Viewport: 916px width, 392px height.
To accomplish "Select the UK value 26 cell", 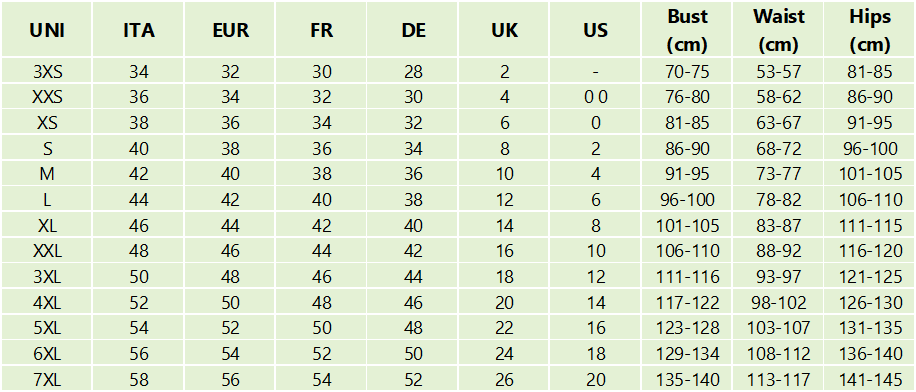I will tap(504, 379).
